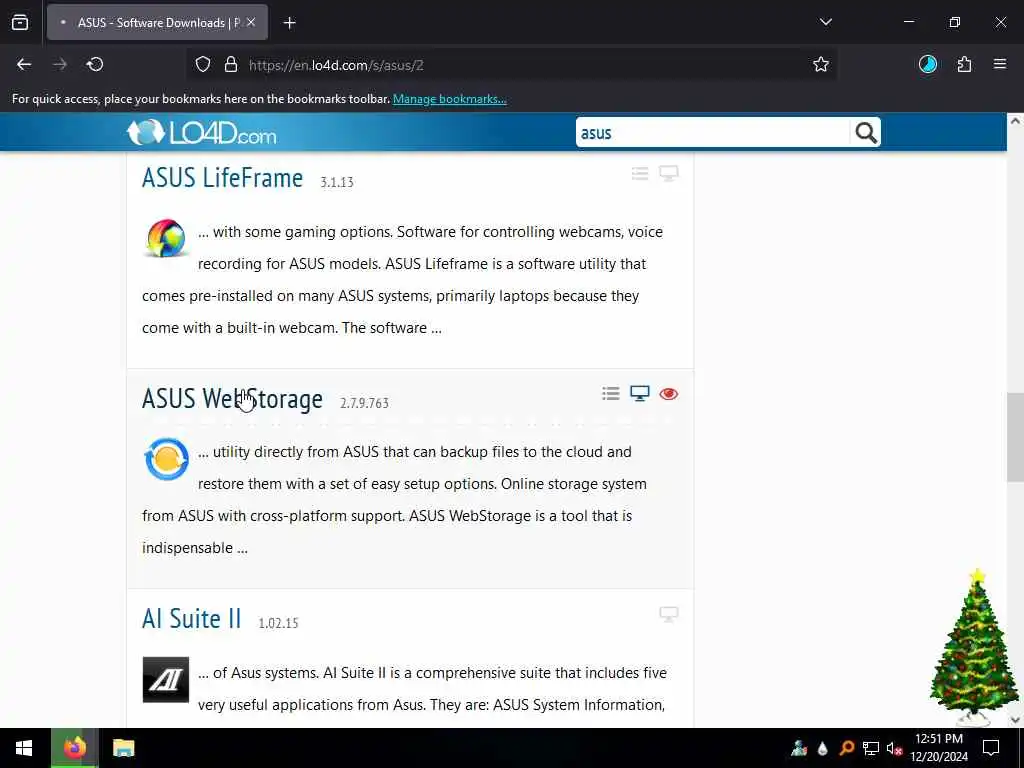Close the ASUS Software Downloads tab
The height and width of the screenshot is (768, 1024).
point(251,23)
